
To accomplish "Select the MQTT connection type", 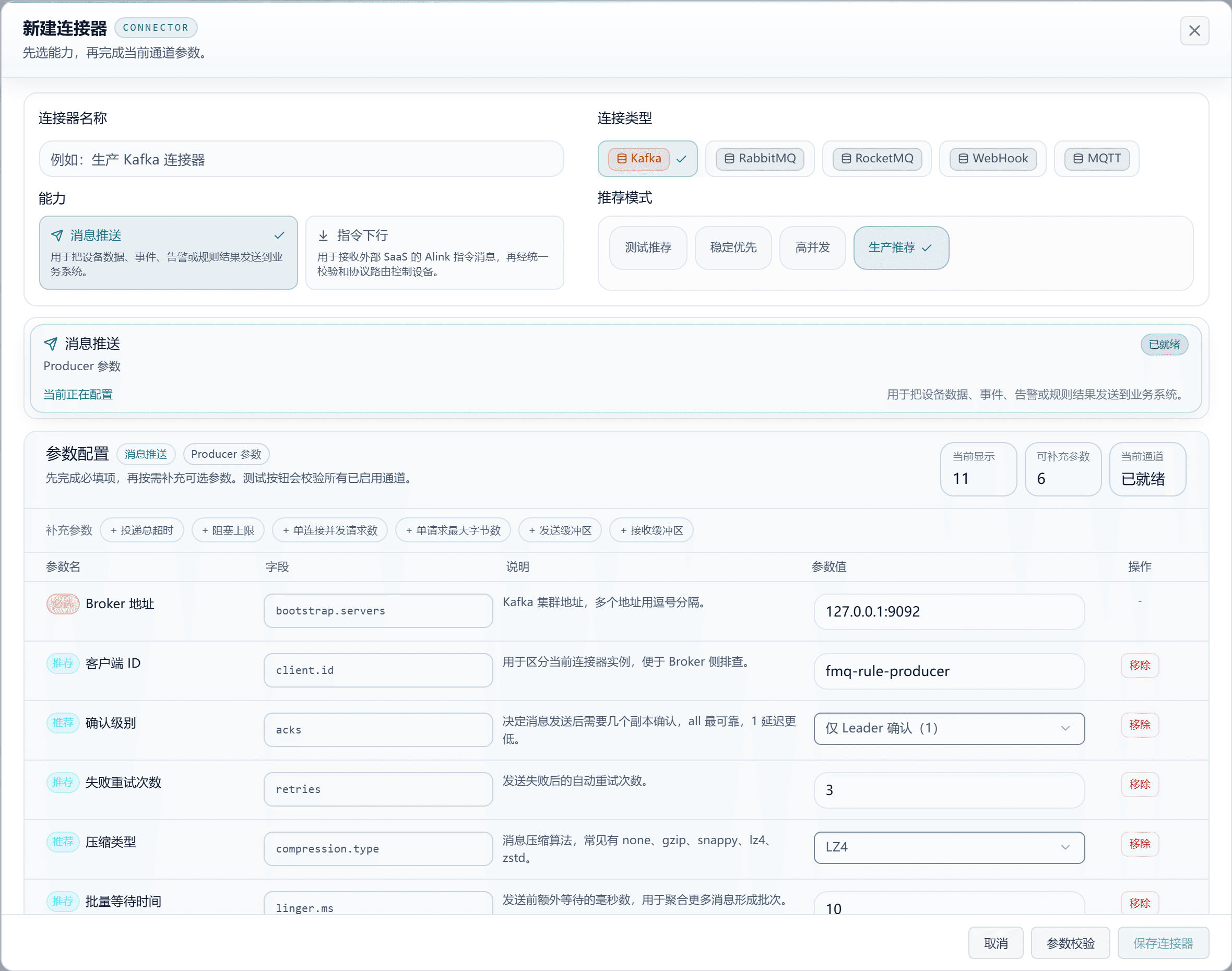I will pyautogui.click(x=1096, y=159).
